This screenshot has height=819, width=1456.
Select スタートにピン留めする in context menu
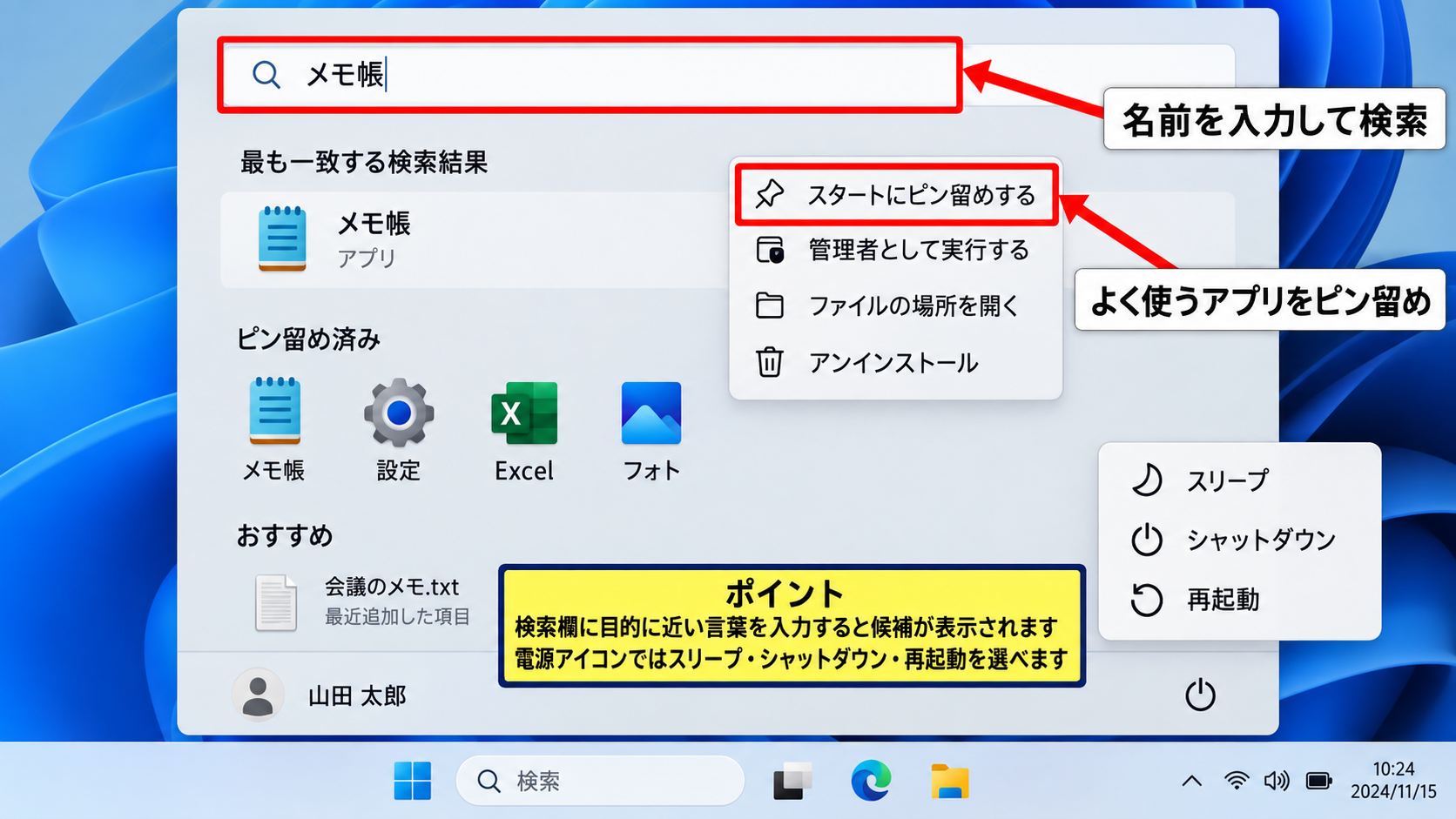(x=896, y=194)
